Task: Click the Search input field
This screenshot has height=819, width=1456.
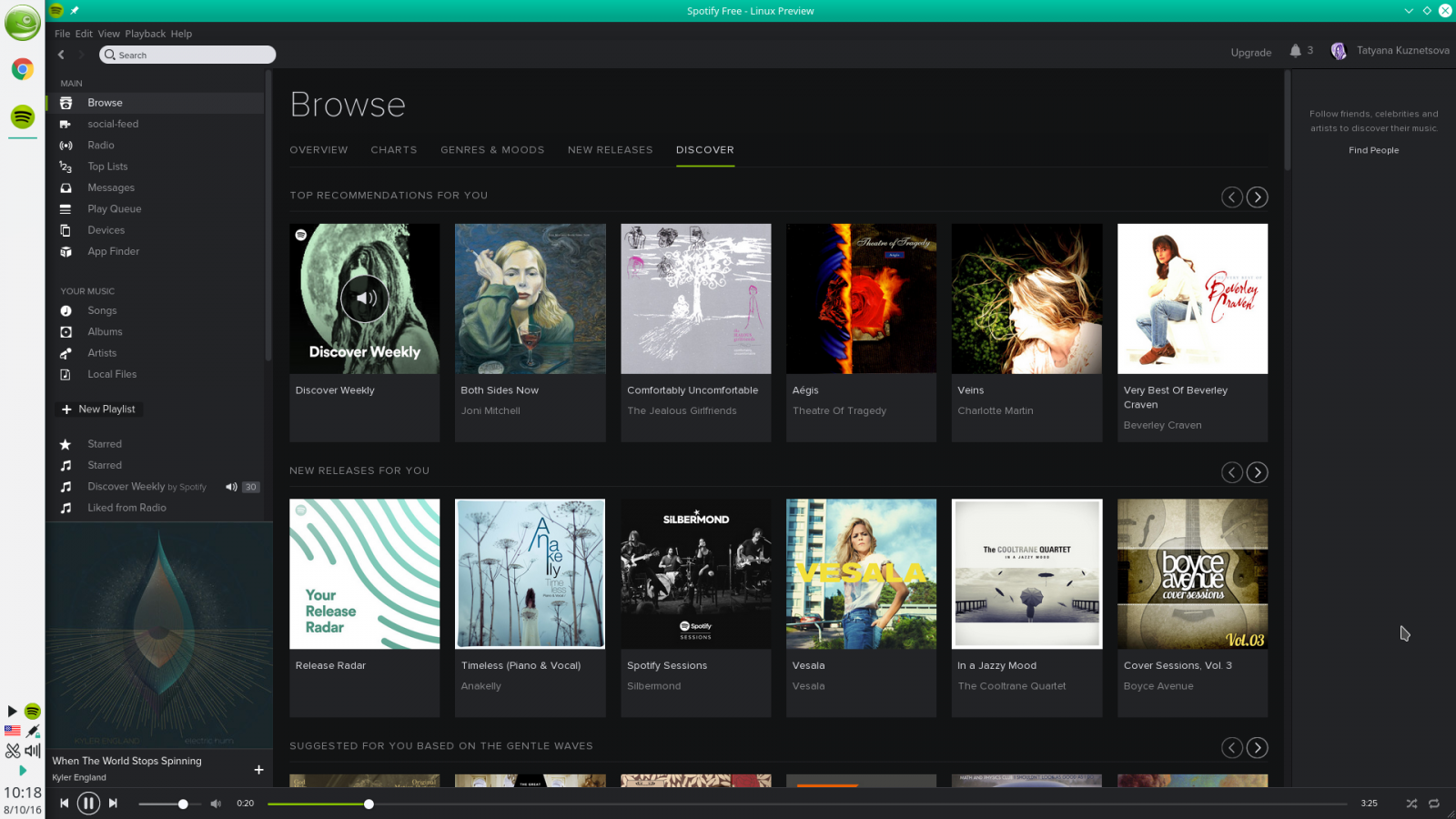Action: point(187,55)
